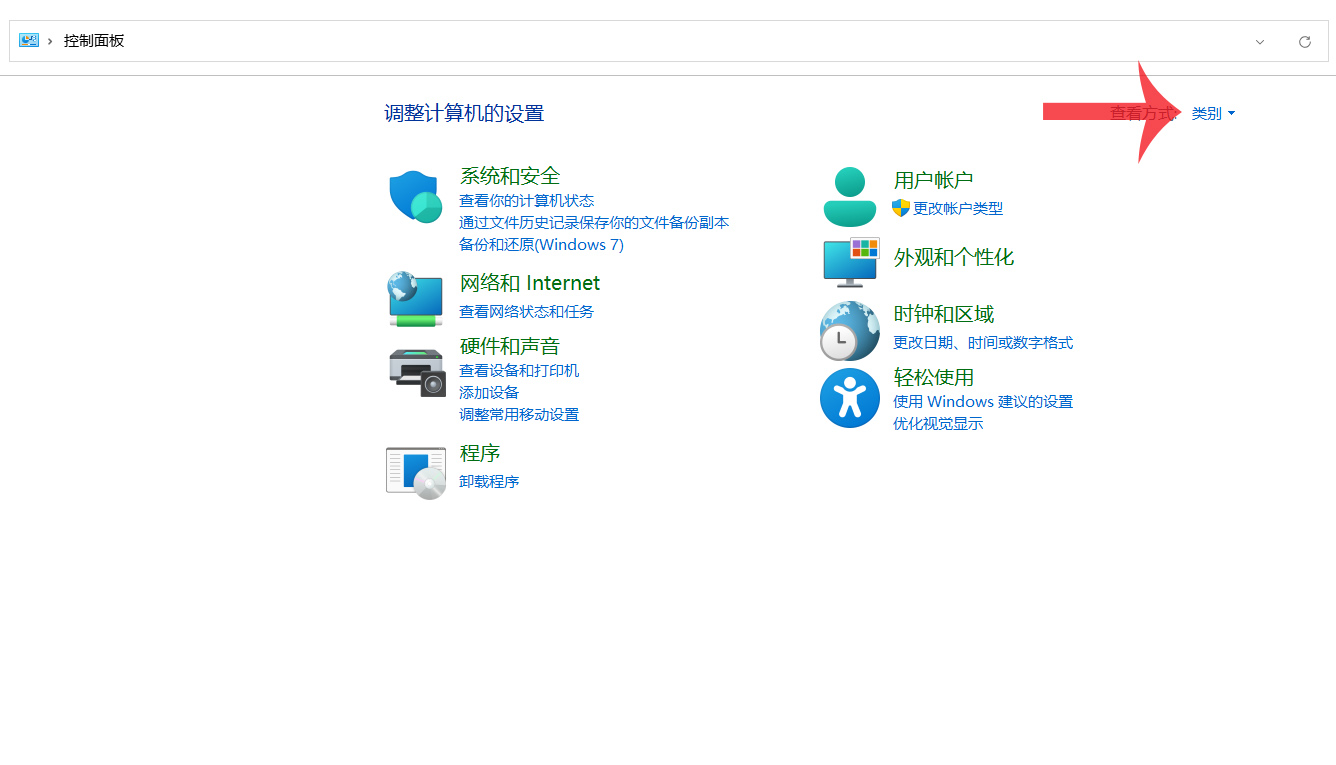This screenshot has width=1336, height=765.
Task: Click the System and Security shield icon
Action: [415, 196]
